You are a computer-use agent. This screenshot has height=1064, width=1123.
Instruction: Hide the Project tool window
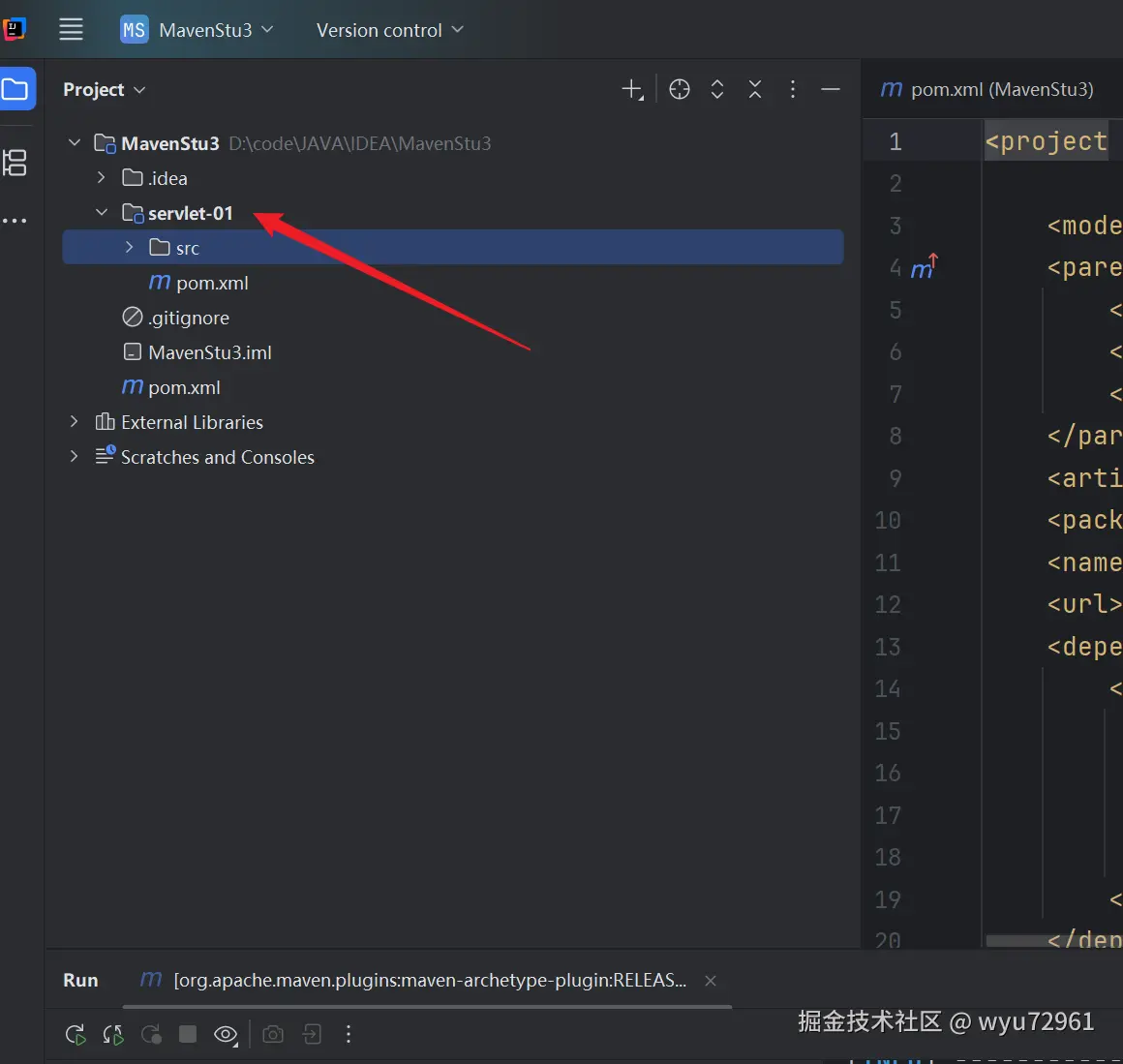point(830,89)
